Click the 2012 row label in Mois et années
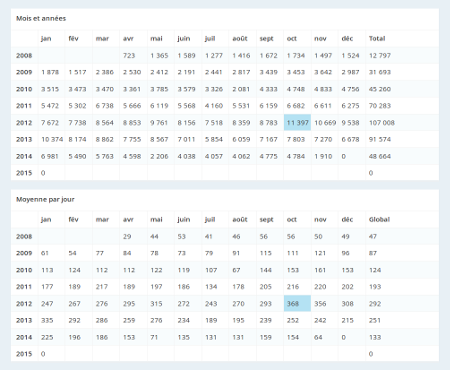450x370 pixels. point(24,123)
